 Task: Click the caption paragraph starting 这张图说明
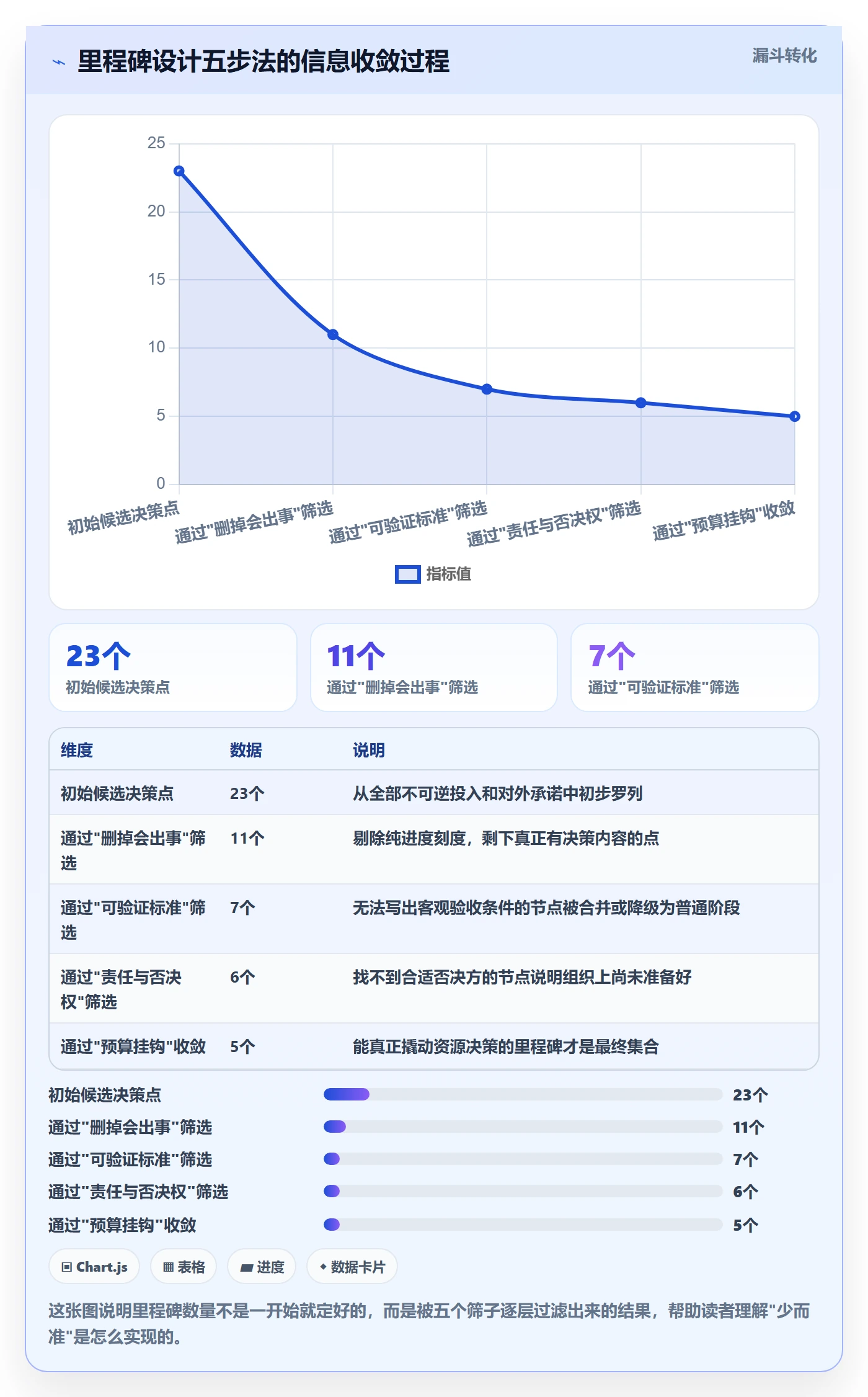(429, 1323)
